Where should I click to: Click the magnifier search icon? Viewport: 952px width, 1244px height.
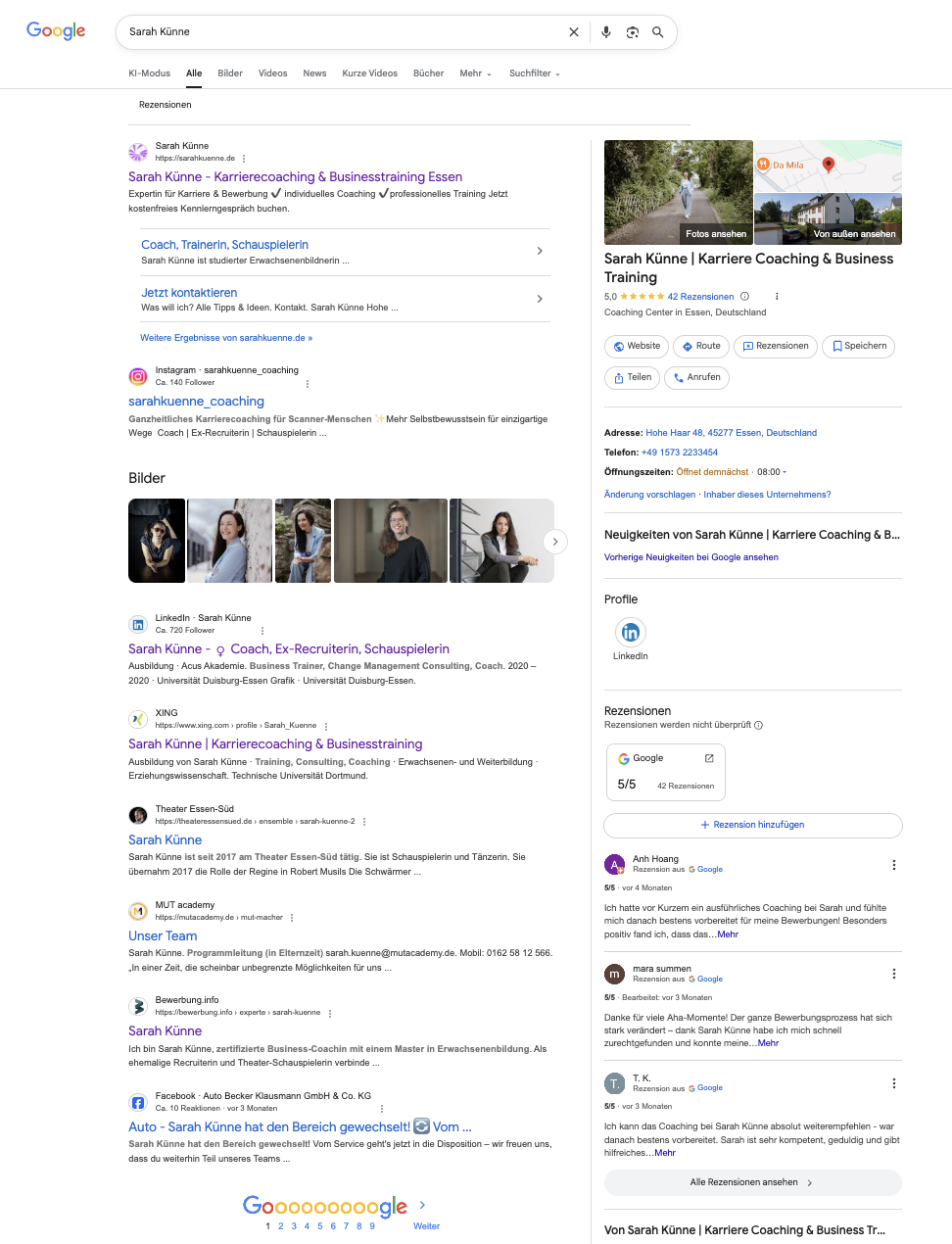click(x=658, y=32)
